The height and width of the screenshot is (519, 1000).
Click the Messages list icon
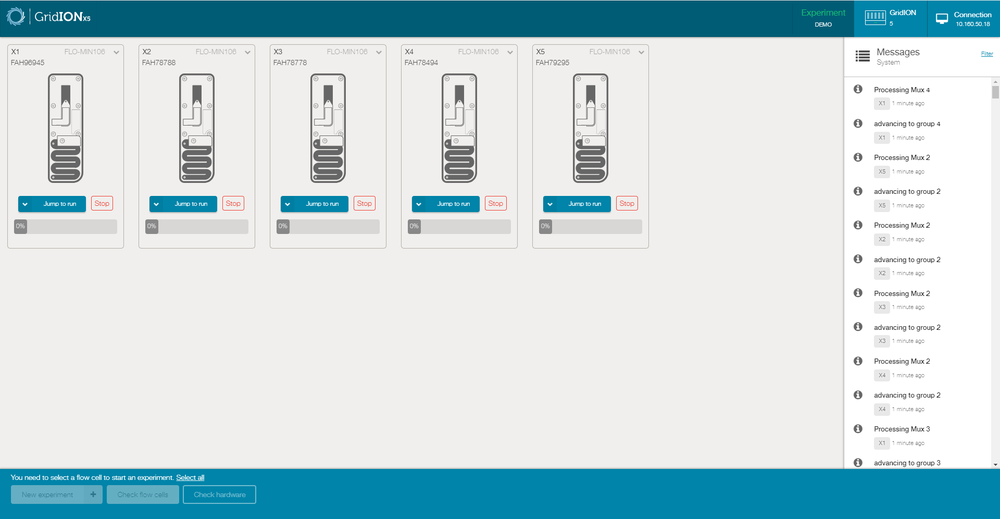[862, 56]
